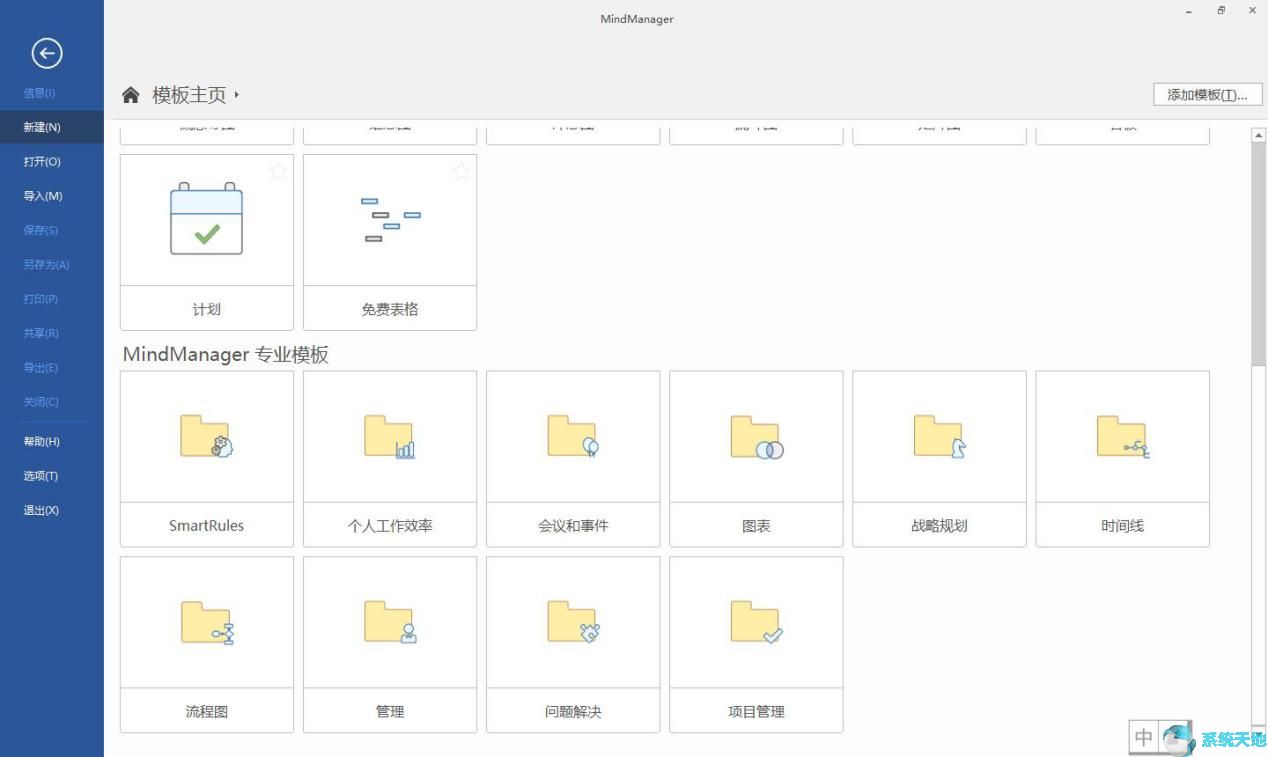Viewport: 1268px width, 757px height.
Task: Open the 战略规划 folder icon
Action: tap(939, 436)
